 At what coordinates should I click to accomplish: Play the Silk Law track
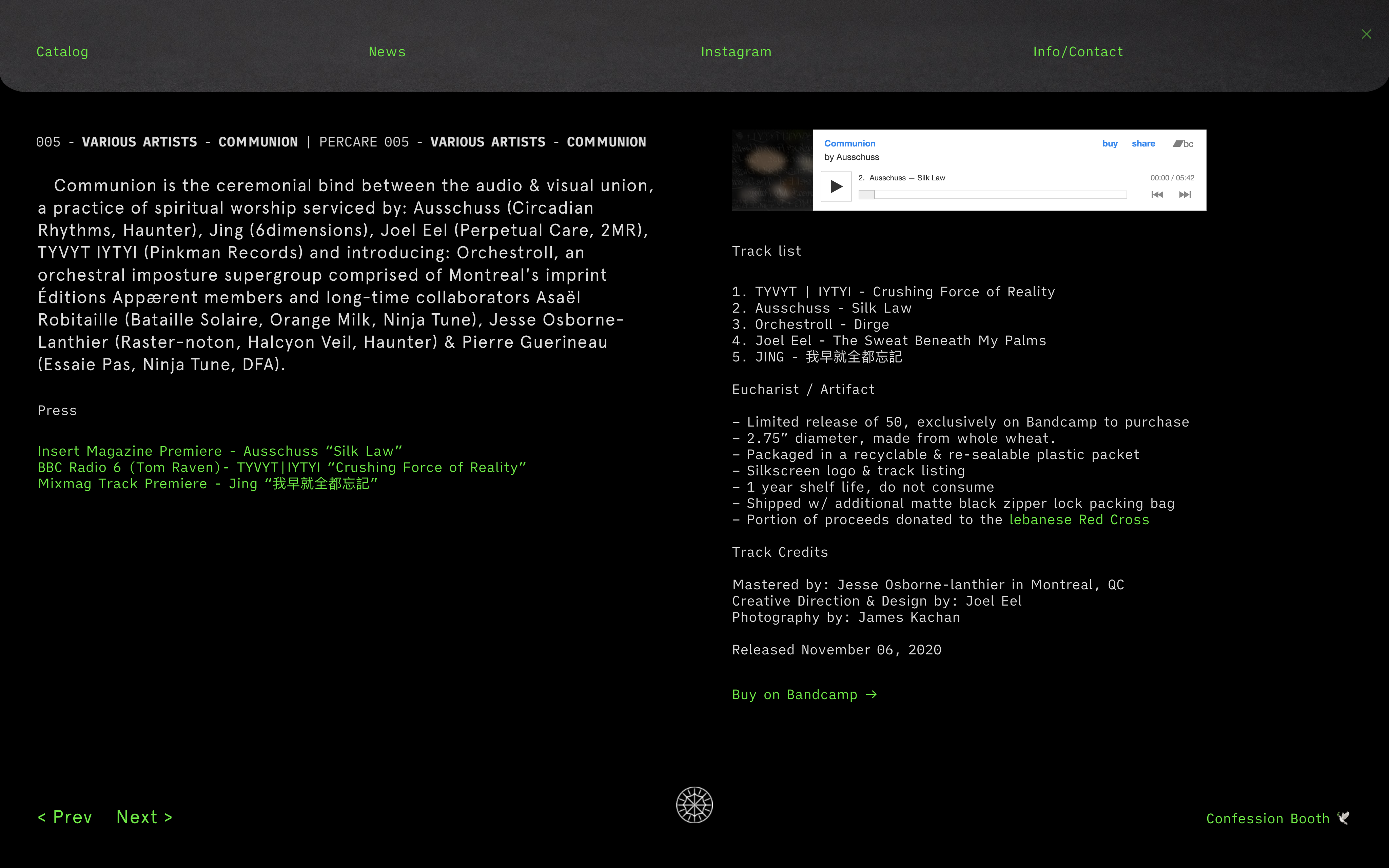[x=836, y=186]
